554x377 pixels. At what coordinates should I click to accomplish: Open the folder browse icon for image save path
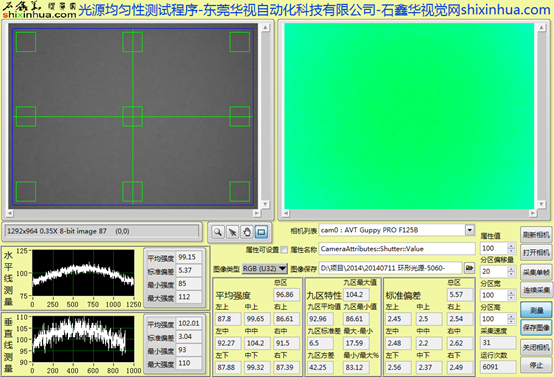[469, 268]
